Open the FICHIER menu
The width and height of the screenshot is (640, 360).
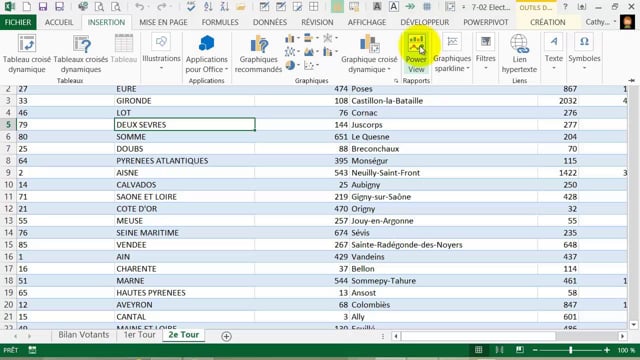(x=18, y=22)
